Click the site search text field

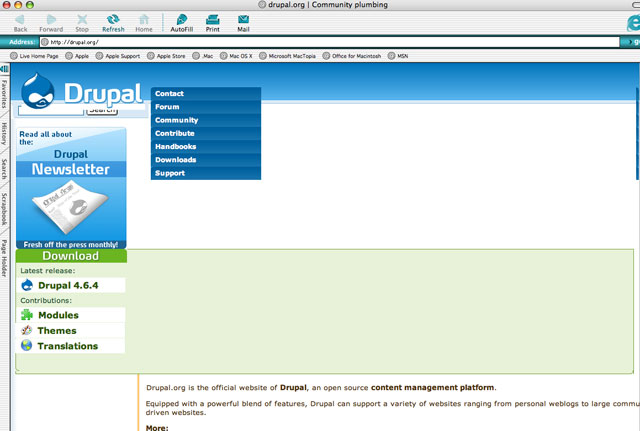(51, 111)
